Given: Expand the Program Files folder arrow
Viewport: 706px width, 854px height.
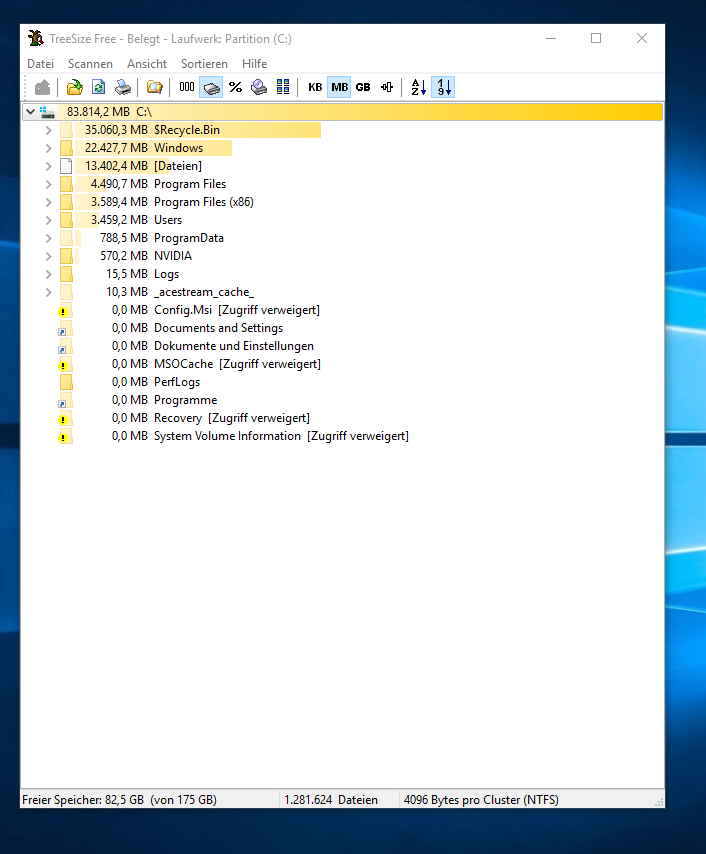Looking at the screenshot, I should 48,184.
